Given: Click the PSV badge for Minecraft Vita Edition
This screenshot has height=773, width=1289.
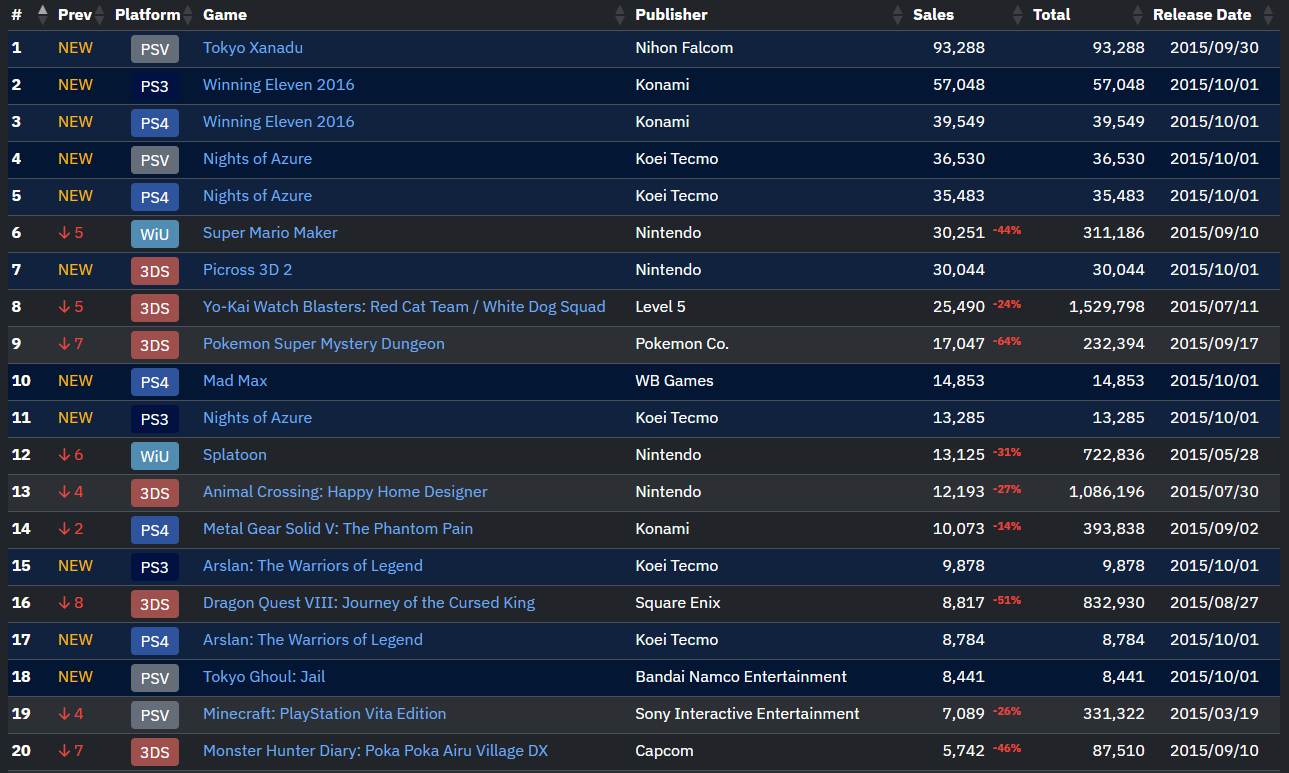Looking at the screenshot, I should [x=155, y=715].
